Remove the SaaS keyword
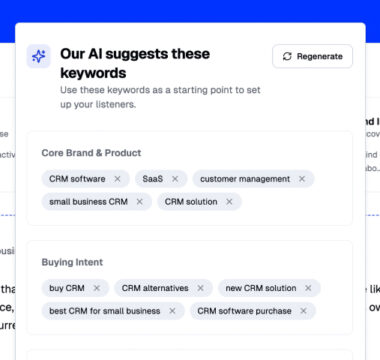380x360 pixels. pyautogui.click(x=175, y=179)
